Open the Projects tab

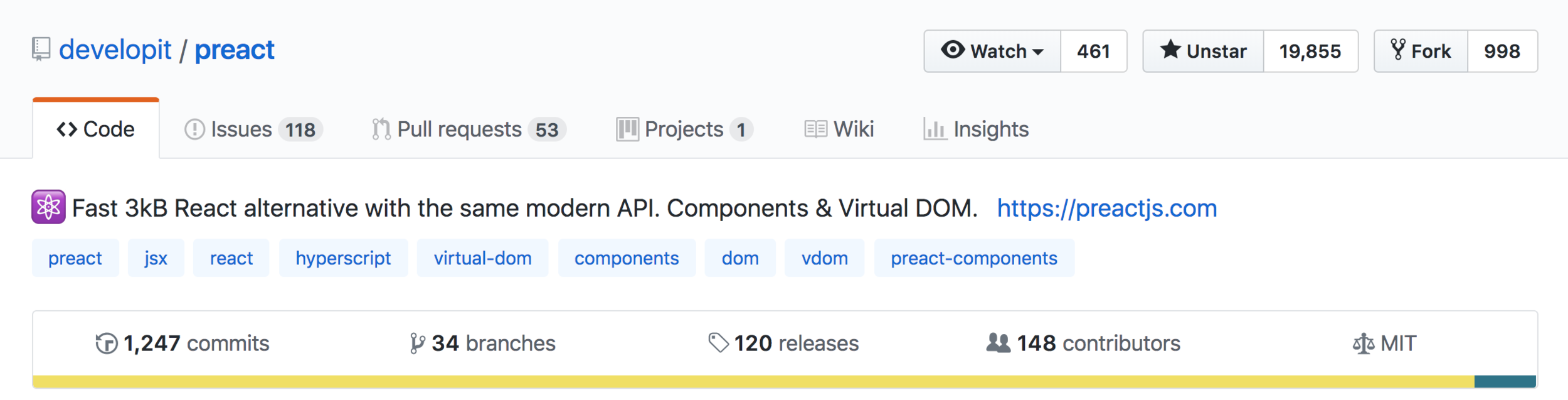click(x=685, y=129)
